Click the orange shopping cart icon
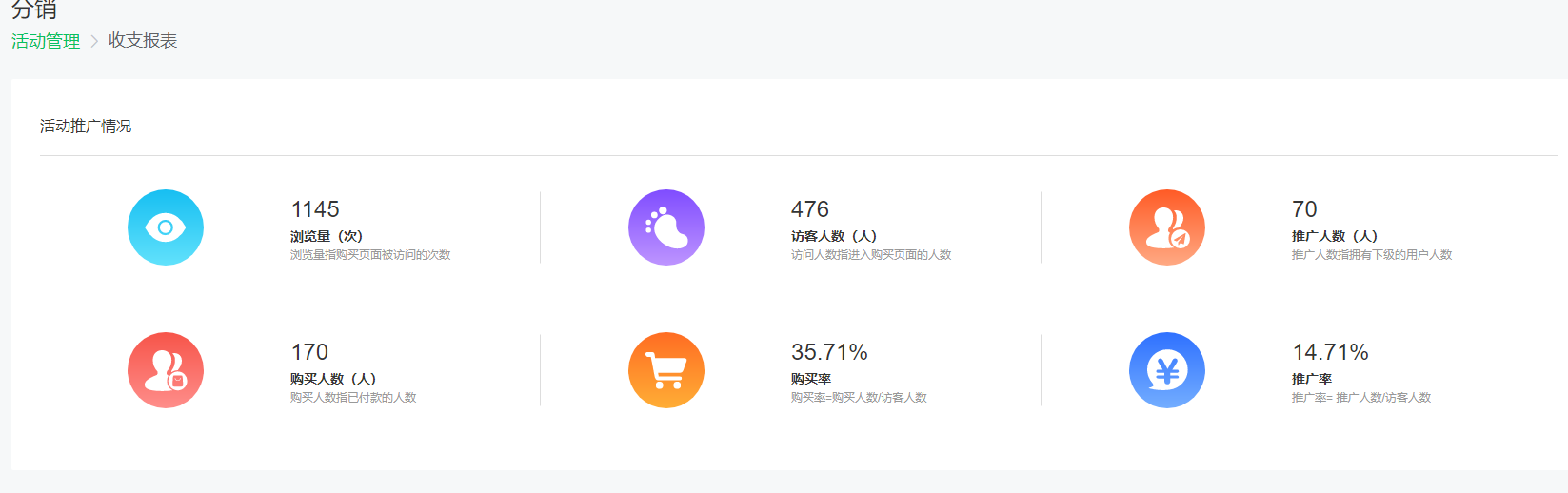This screenshot has width=1568, height=493. [x=666, y=370]
